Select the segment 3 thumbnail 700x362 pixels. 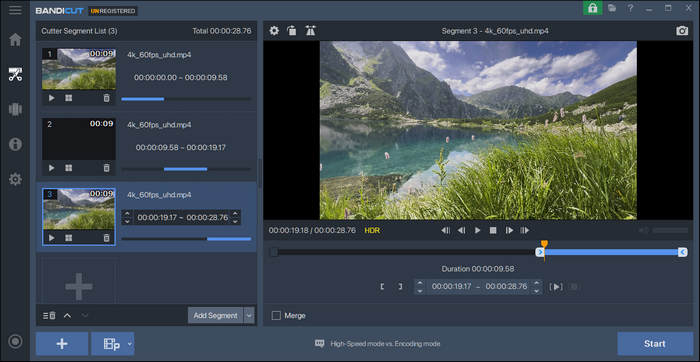coord(79,209)
